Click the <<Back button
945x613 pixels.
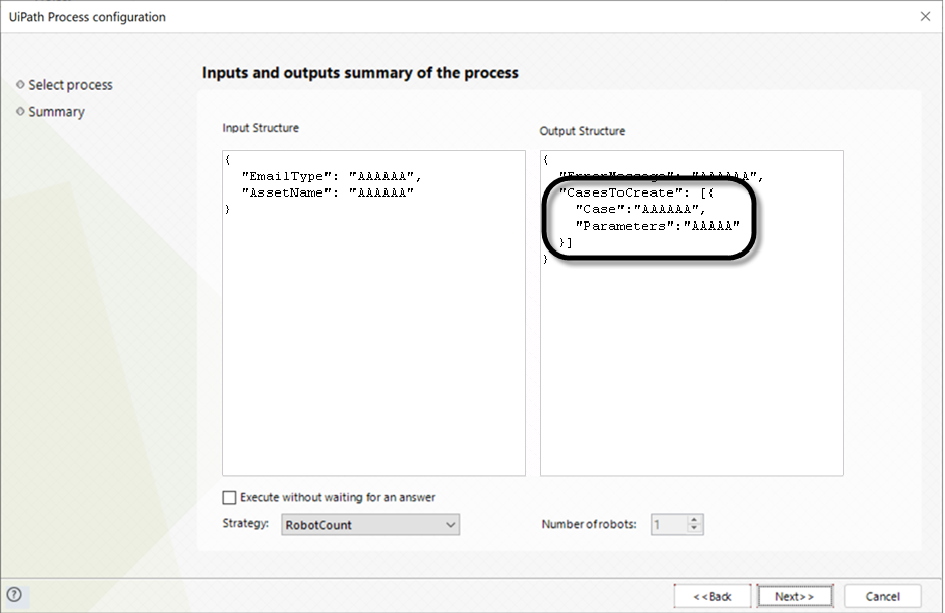(712, 596)
